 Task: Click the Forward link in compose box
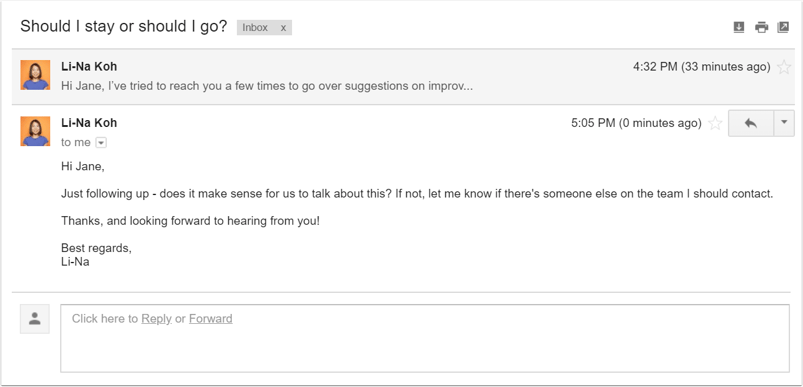click(210, 318)
